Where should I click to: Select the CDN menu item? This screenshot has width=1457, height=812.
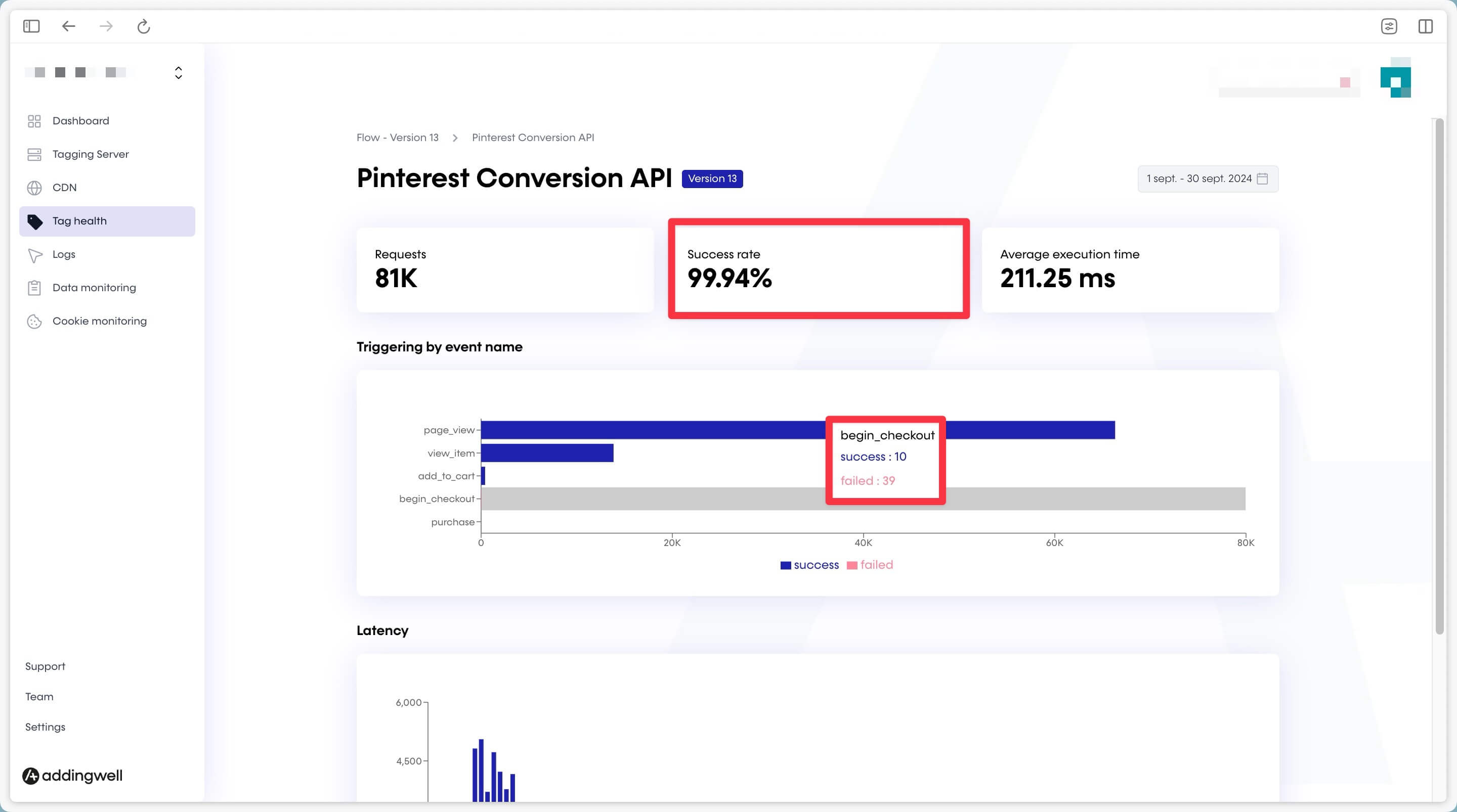[64, 187]
